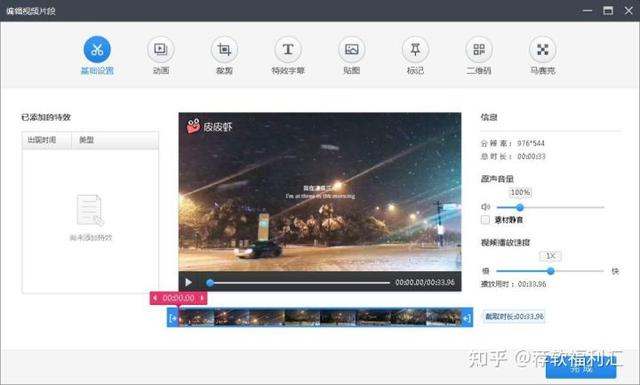
Task: Open the 裁剪 crop tool
Action: 224,49
